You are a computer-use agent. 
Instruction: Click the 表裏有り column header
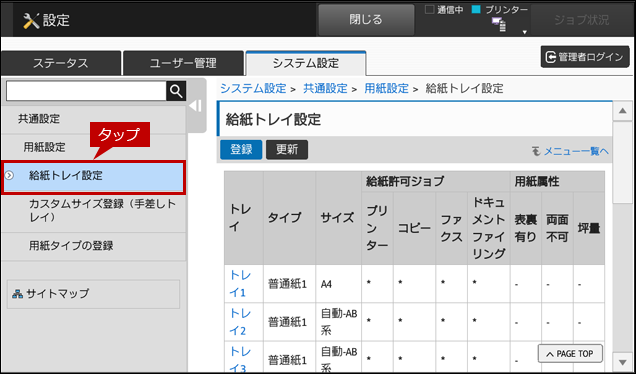point(526,228)
